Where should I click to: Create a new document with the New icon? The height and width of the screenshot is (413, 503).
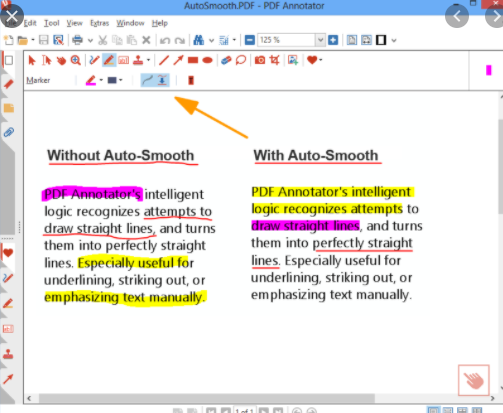coord(8,40)
